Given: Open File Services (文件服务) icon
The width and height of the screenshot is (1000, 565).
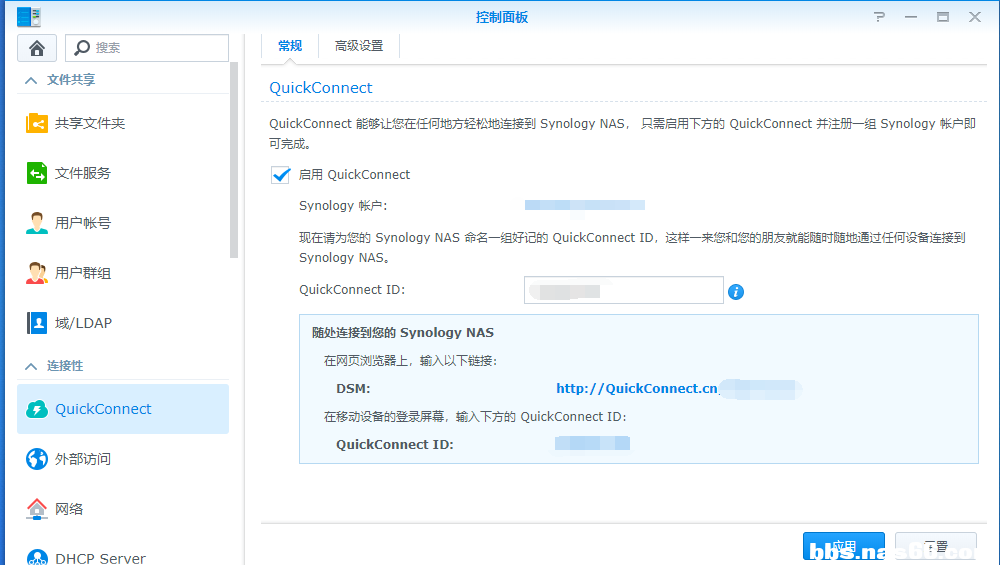Looking at the screenshot, I should (37, 173).
